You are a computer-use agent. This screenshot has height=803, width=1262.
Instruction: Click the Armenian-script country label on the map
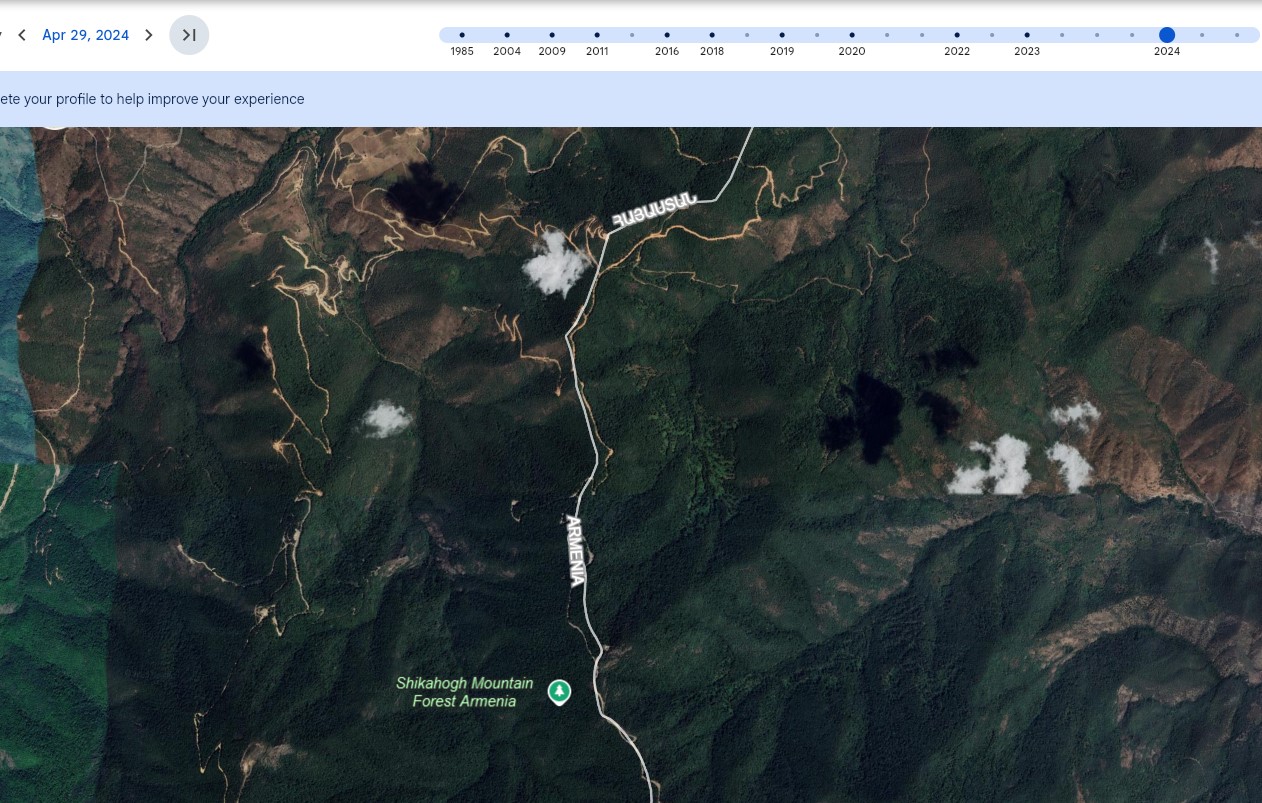pos(654,210)
